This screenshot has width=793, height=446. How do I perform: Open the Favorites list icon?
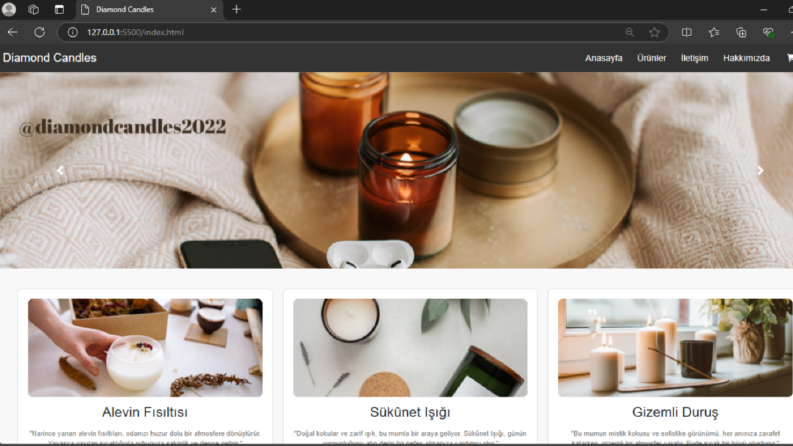[x=714, y=32]
